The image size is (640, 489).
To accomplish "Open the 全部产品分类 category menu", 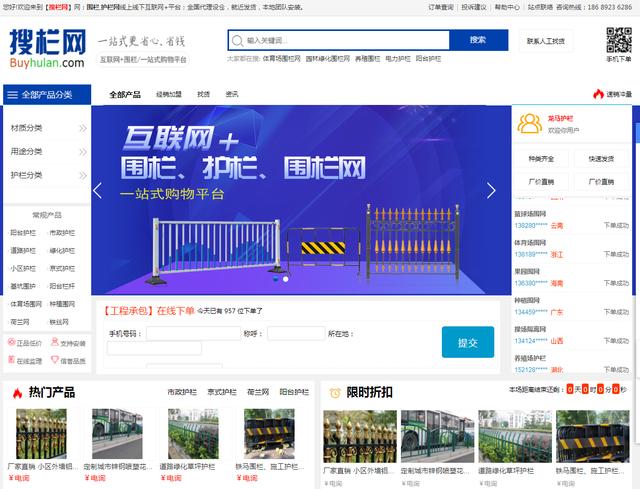I will [47, 95].
